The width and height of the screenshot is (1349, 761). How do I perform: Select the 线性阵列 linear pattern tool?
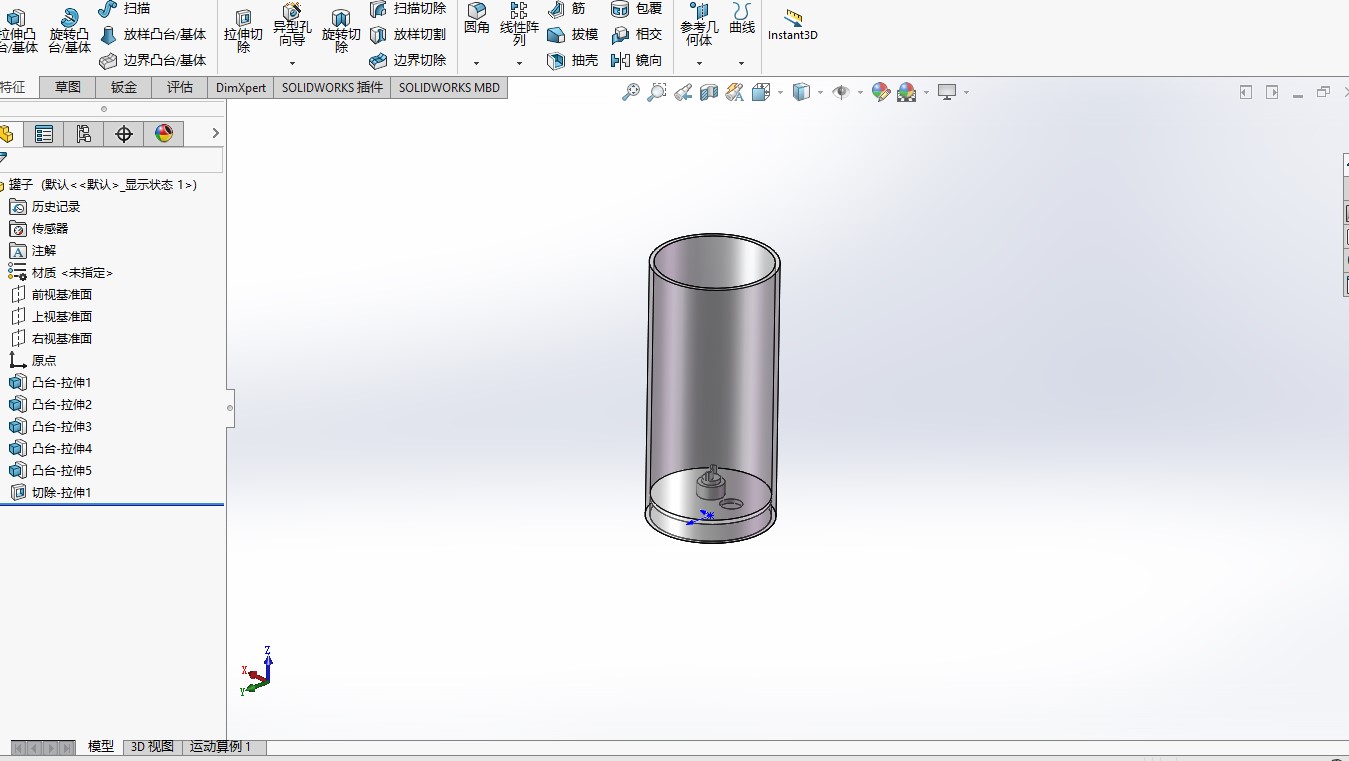click(x=519, y=24)
